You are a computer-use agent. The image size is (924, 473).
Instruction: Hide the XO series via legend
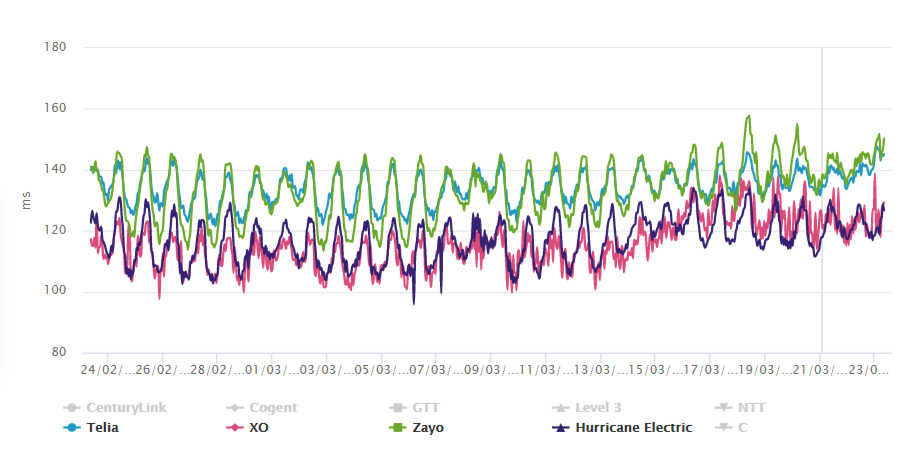[248, 428]
